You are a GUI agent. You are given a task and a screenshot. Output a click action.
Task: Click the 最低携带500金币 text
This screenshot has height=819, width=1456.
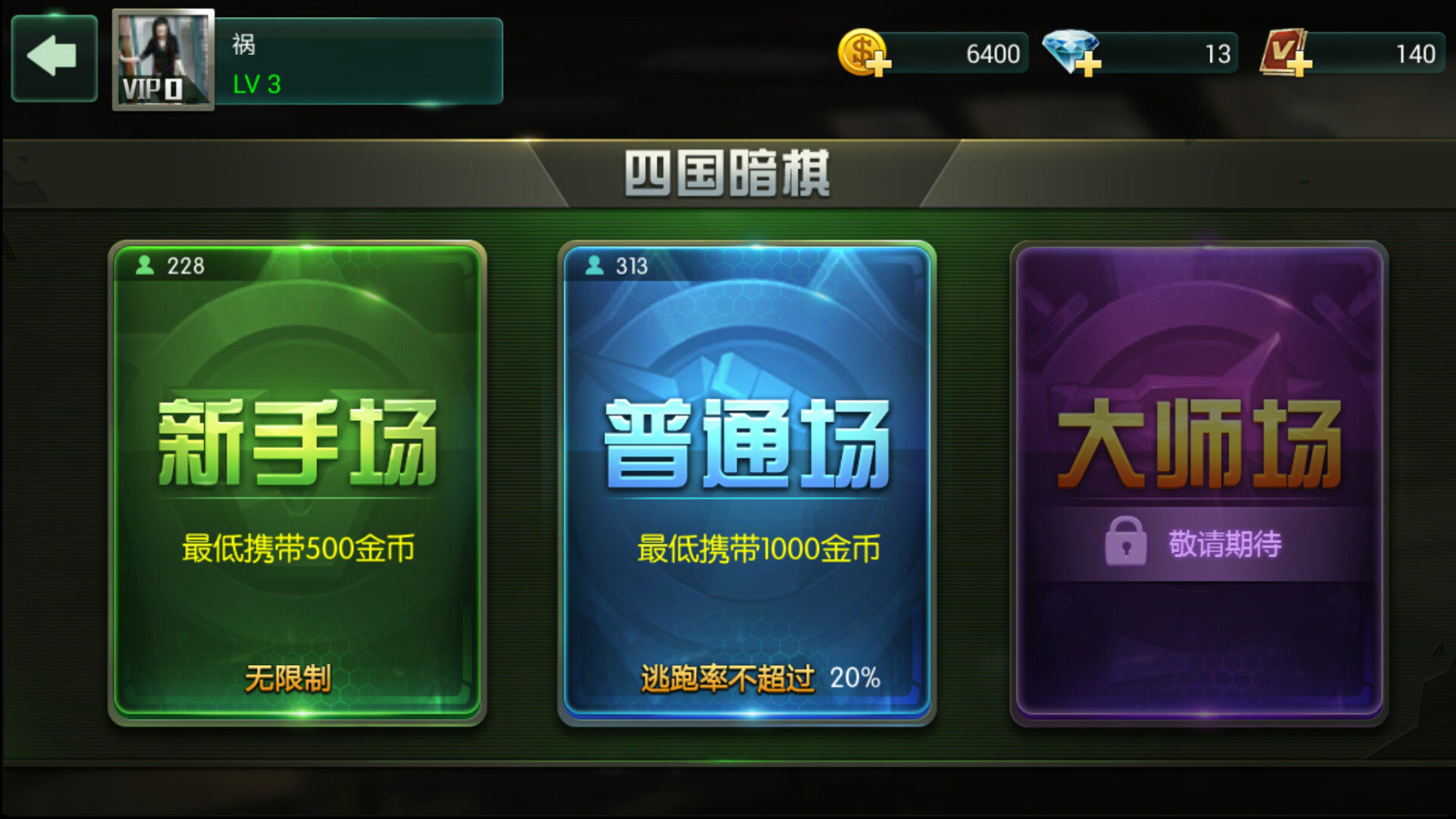298,549
